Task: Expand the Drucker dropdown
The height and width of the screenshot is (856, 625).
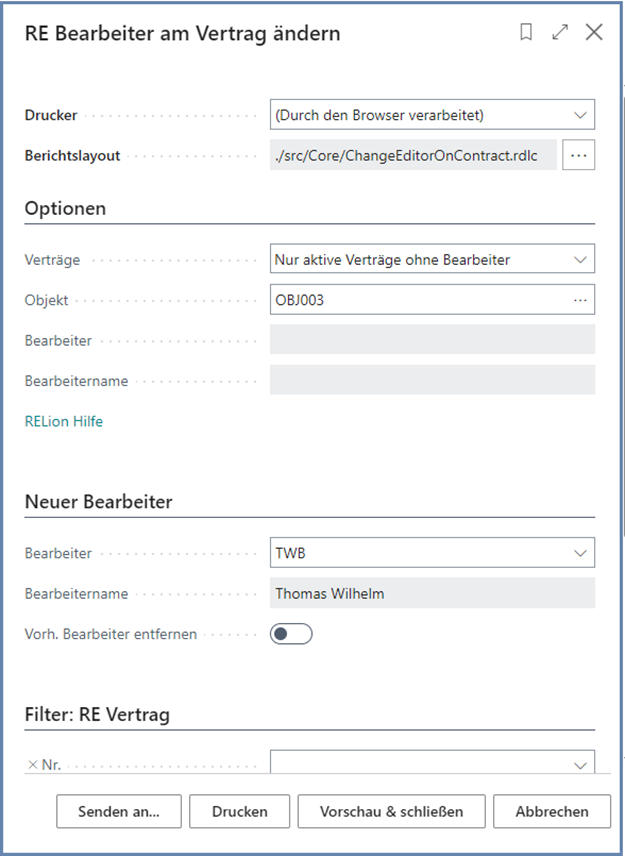Action: coord(580,115)
